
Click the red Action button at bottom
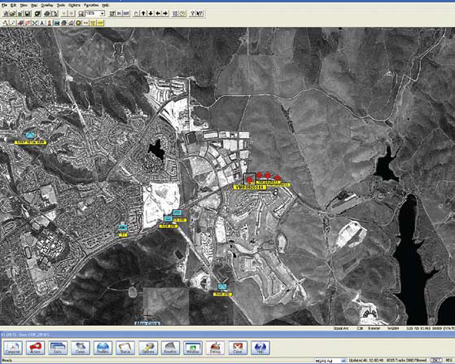tap(35, 348)
